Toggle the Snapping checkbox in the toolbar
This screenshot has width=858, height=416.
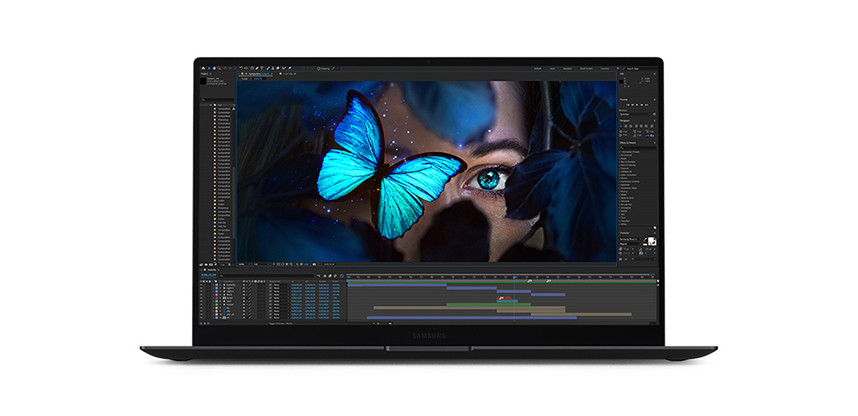tap(316, 67)
